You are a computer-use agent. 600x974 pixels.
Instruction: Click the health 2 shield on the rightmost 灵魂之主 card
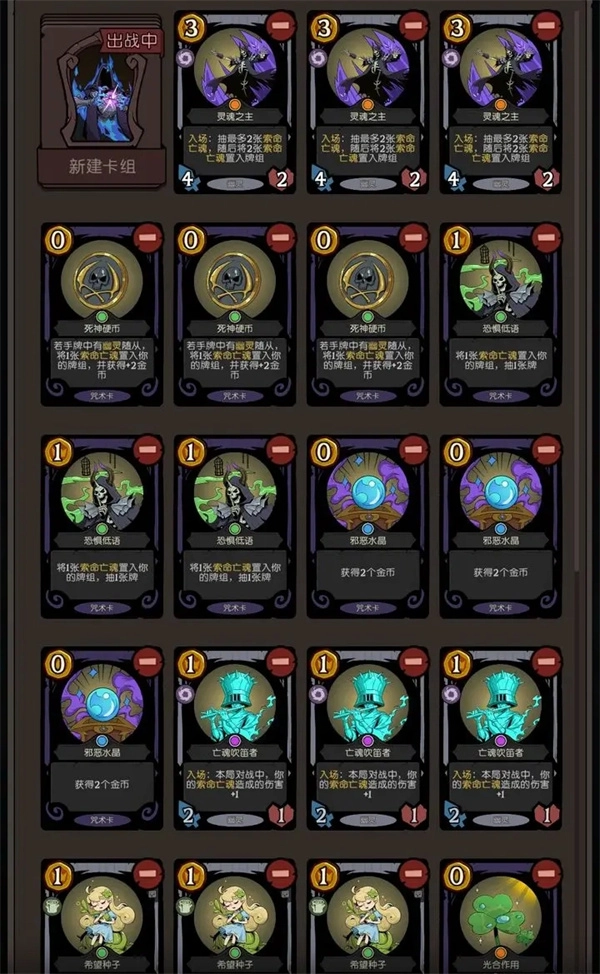click(547, 179)
